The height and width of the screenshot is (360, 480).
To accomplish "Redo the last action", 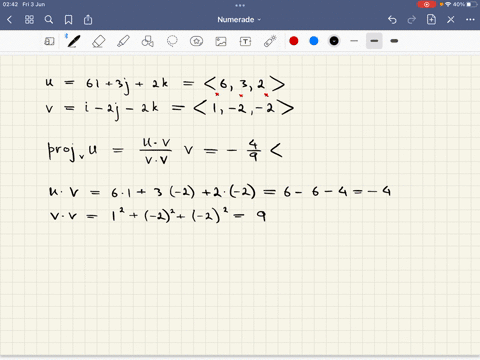I will (412, 20).
